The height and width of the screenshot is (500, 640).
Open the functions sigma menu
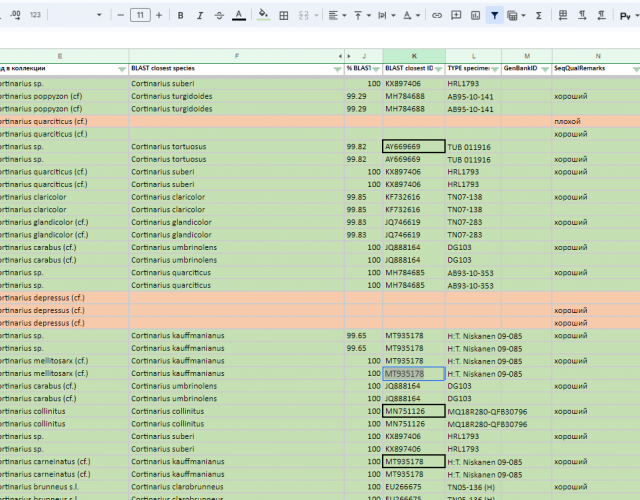click(539, 16)
